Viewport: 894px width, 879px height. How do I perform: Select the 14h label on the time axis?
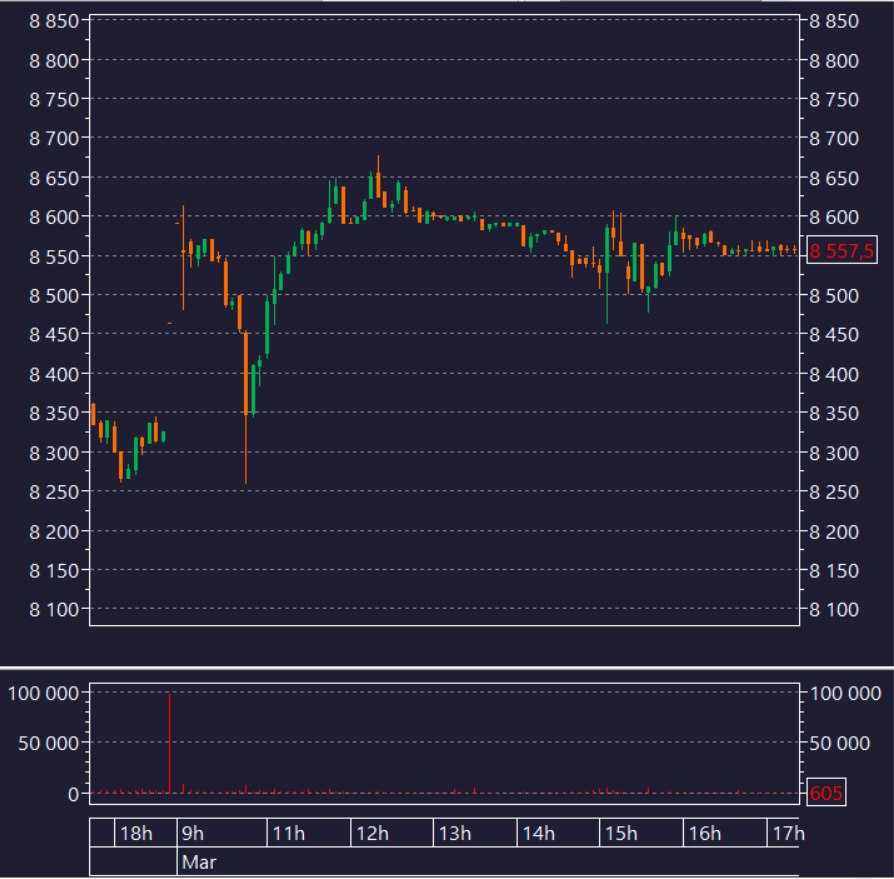click(x=539, y=833)
